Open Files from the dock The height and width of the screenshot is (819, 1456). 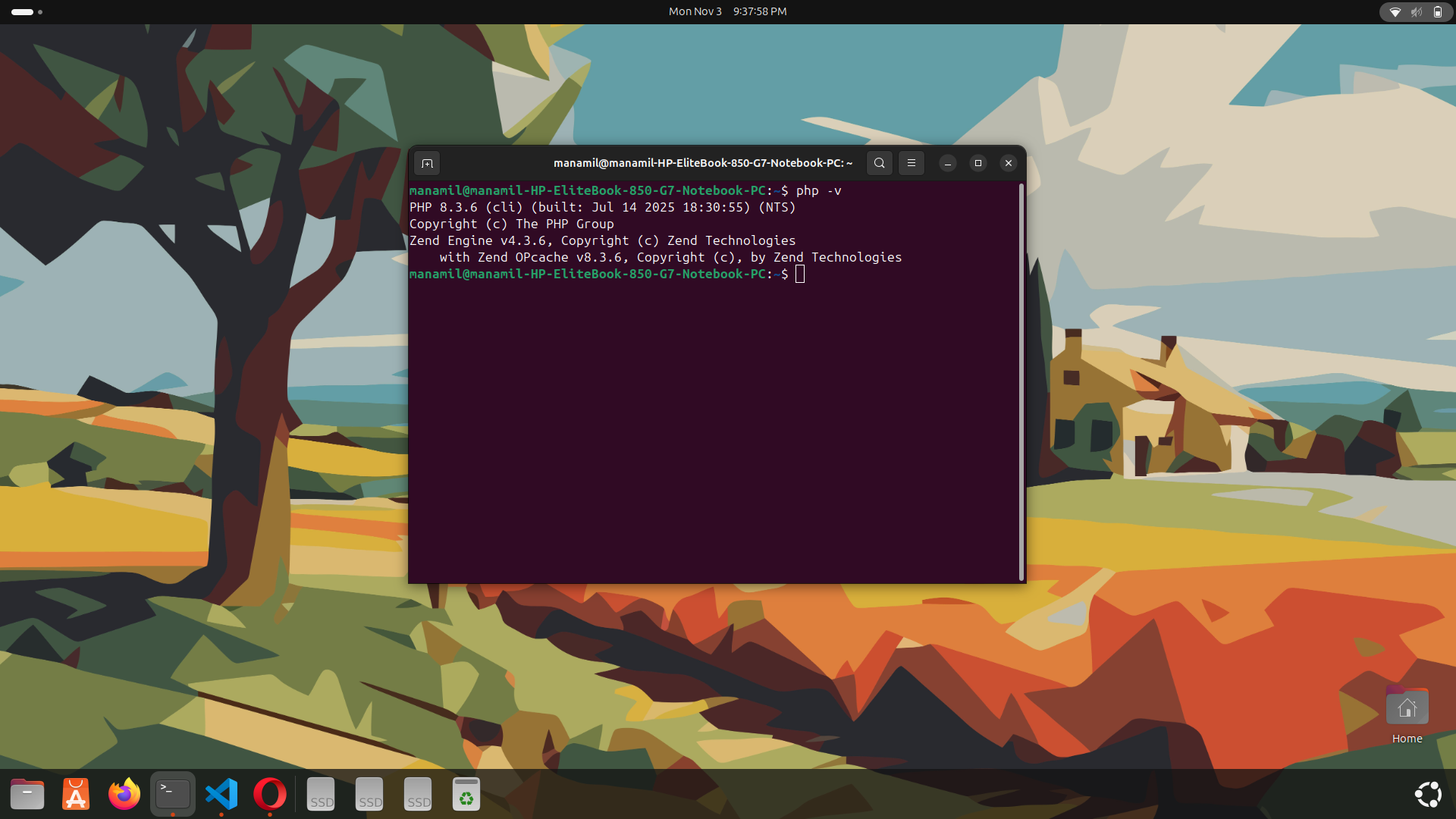pos(27,794)
